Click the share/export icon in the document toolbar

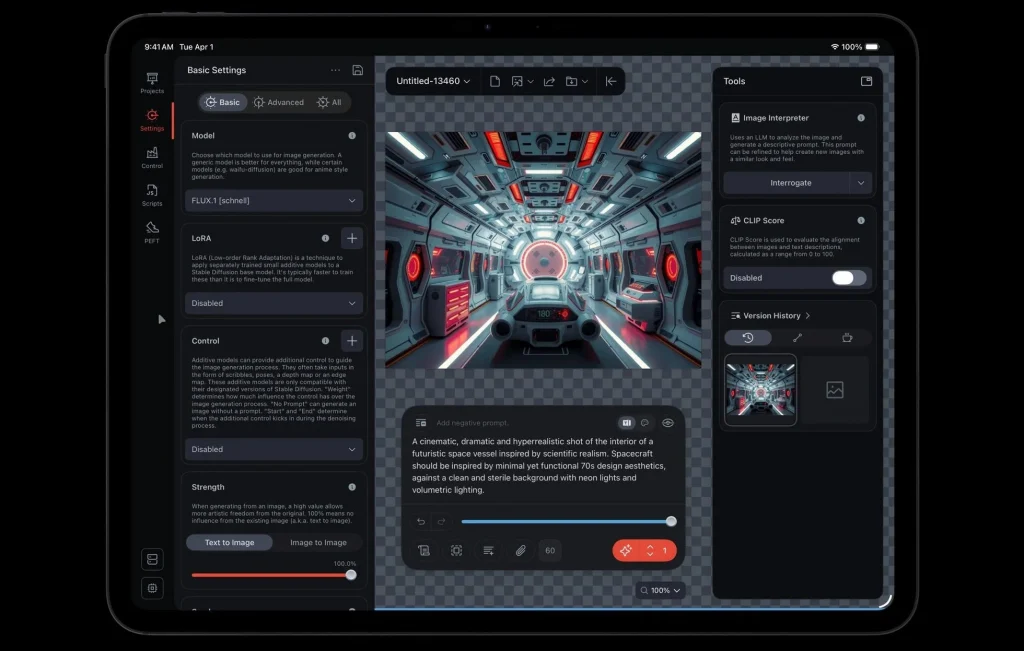549,81
